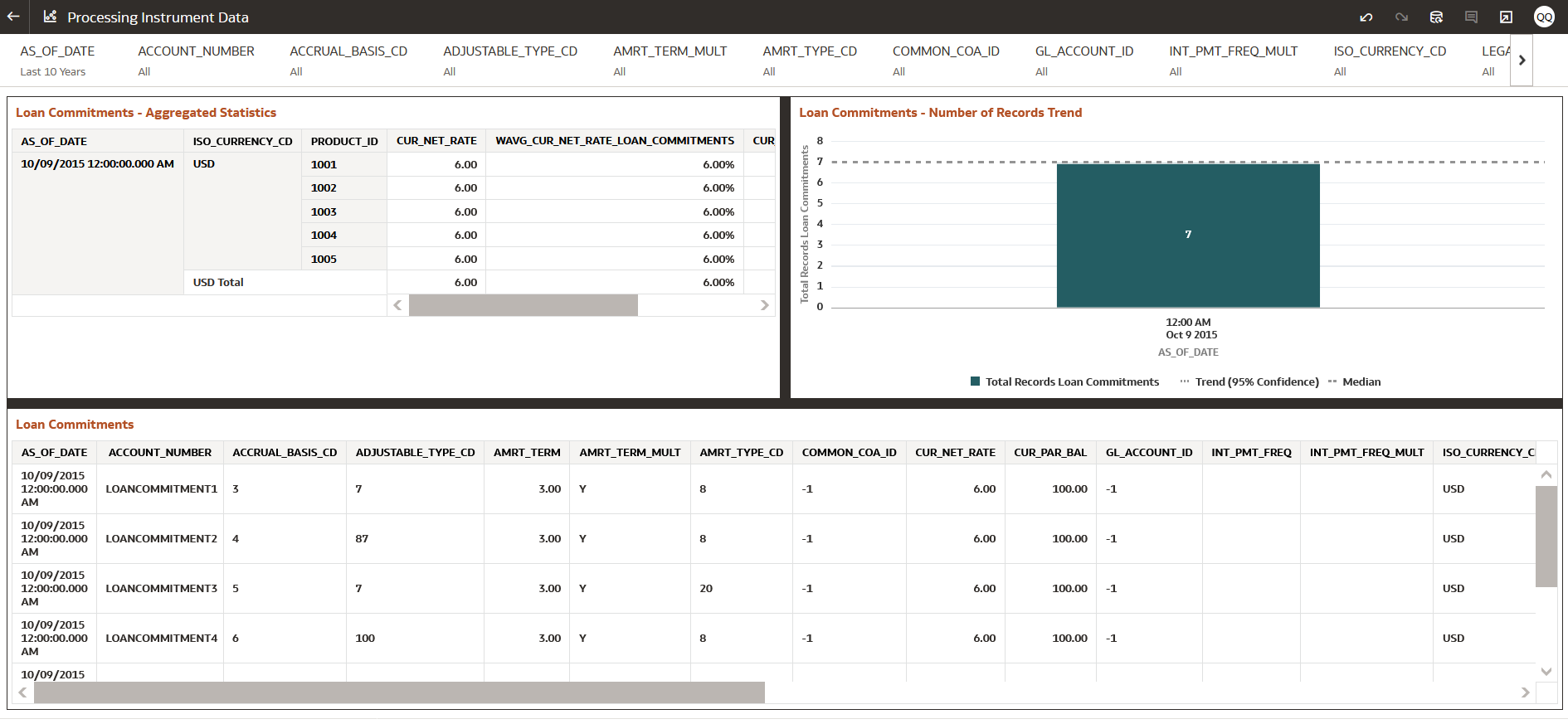1568x724 pixels.
Task: Refresh the data with the database icon
Action: pos(1436,17)
